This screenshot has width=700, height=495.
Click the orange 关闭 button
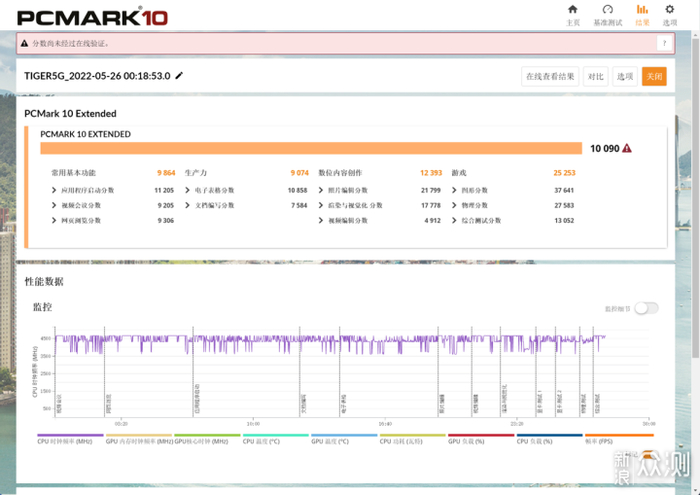654,76
